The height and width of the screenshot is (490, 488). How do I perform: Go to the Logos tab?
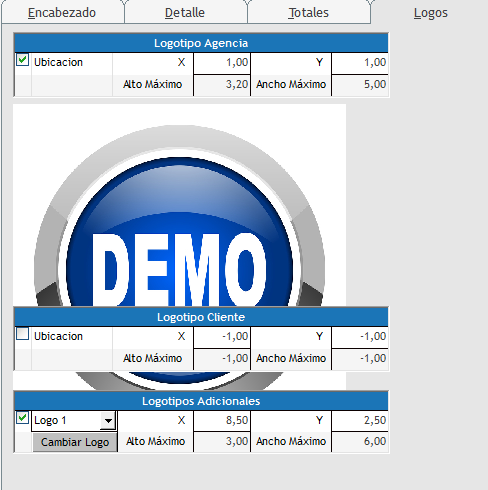point(430,13)
